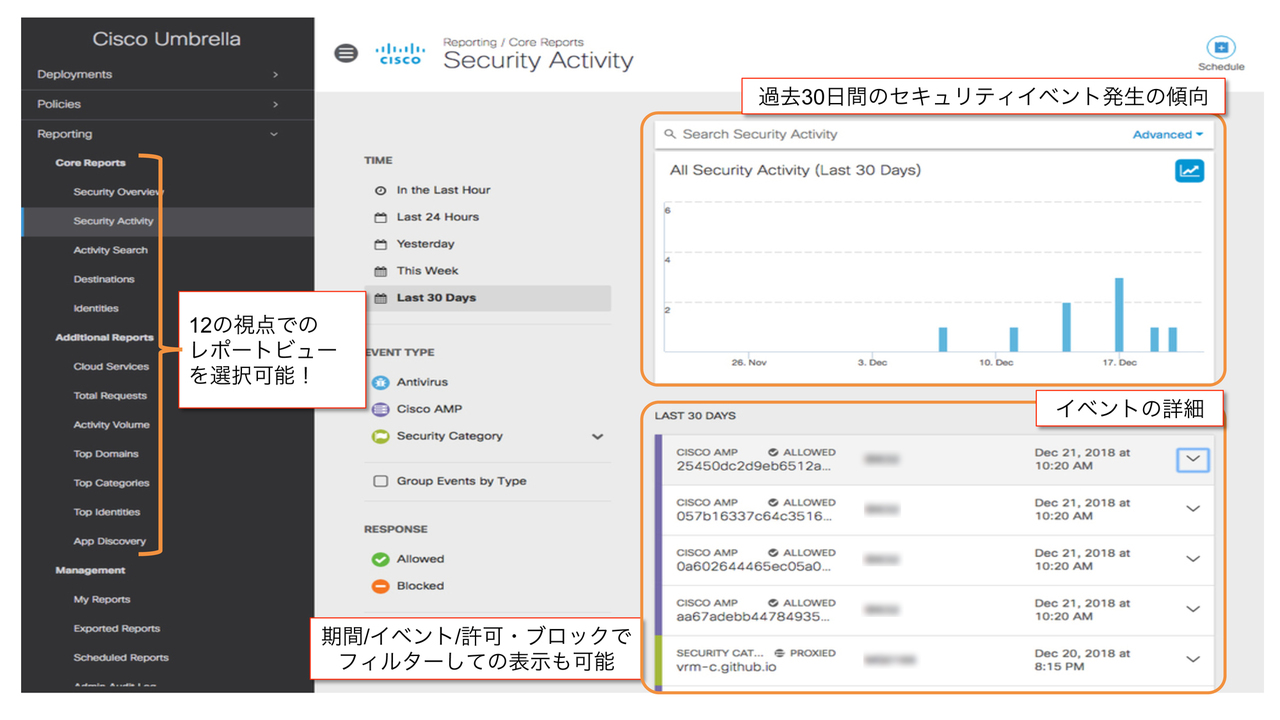Filter by the Allowed green check icon

tap(380, 559)
